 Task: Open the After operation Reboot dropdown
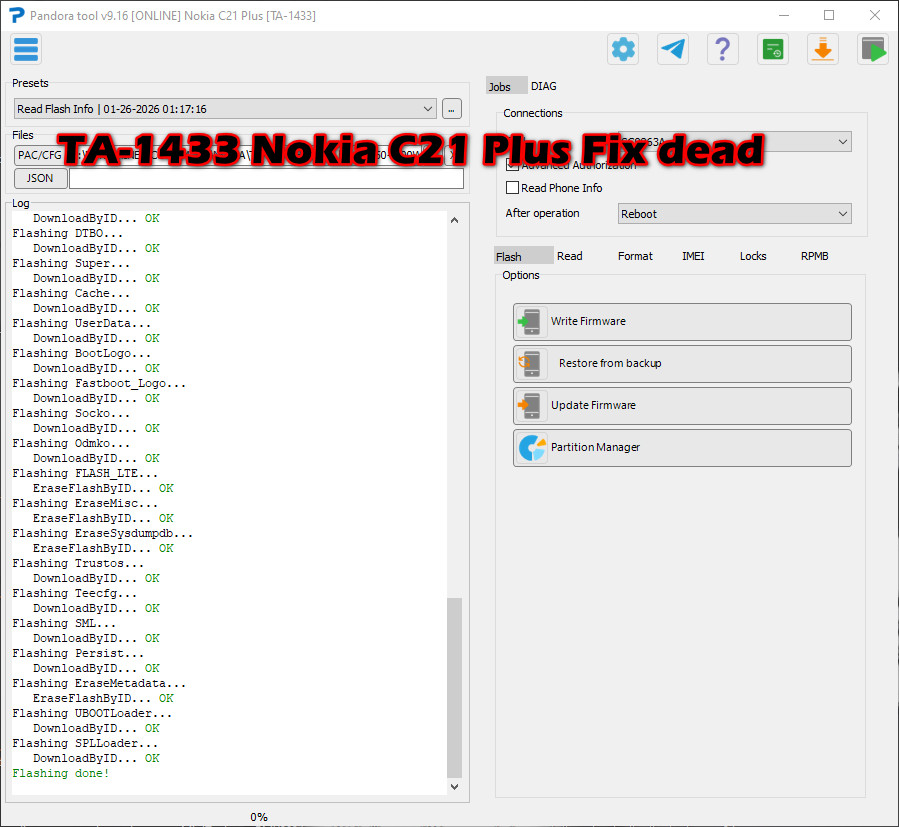coord(734,214)
